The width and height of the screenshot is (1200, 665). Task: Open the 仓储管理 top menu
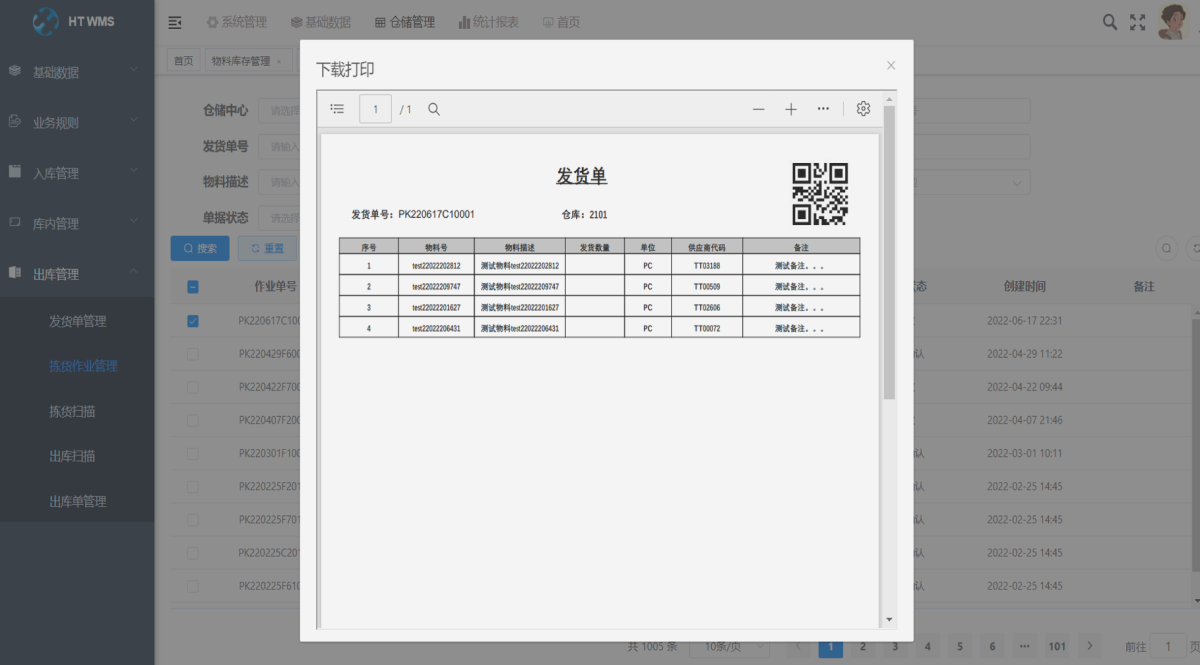tap(405, 22)
